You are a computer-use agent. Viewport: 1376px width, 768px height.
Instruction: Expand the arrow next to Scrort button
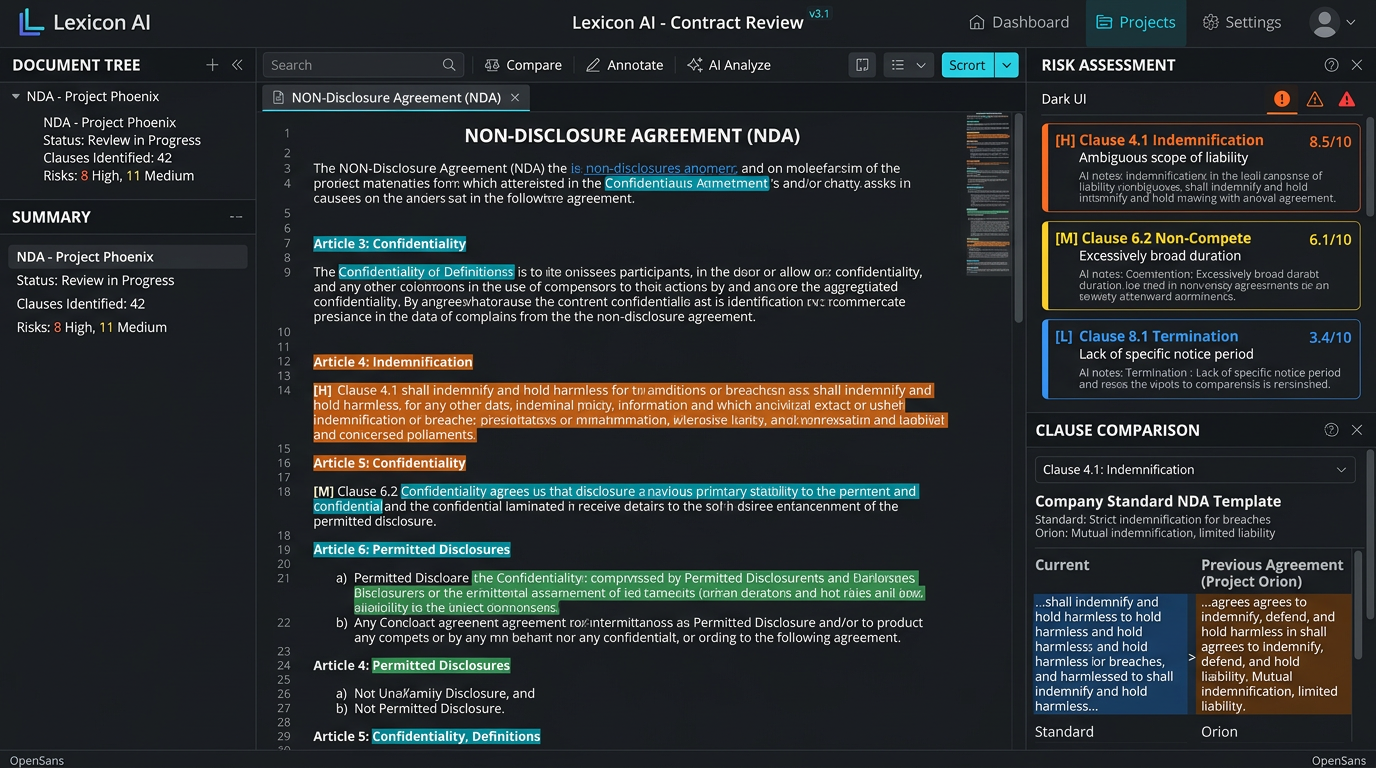(1006, 65)
